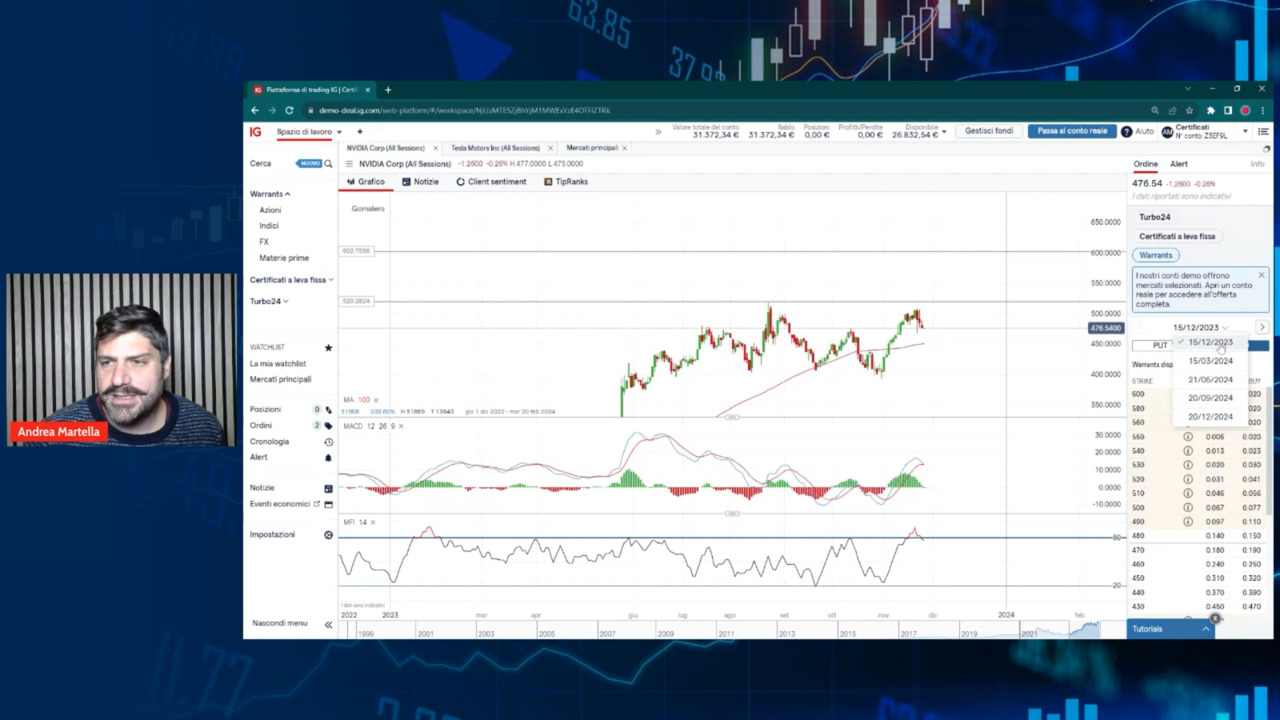
Task: Select Turbo24 product type in order panel
Action: click(x=1154, y=217)
